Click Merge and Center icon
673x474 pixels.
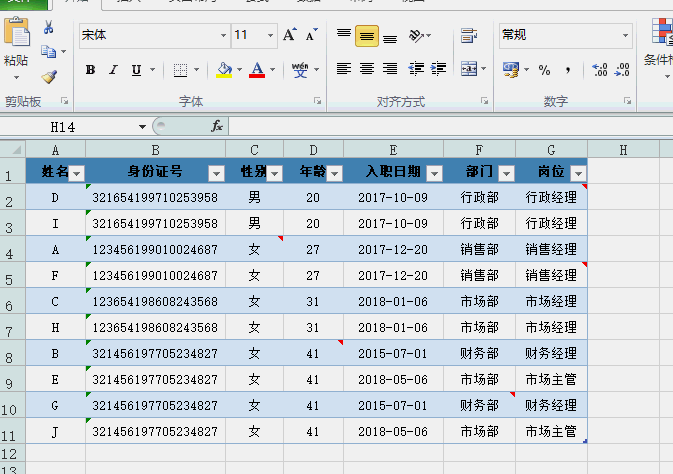click(469, 69)
